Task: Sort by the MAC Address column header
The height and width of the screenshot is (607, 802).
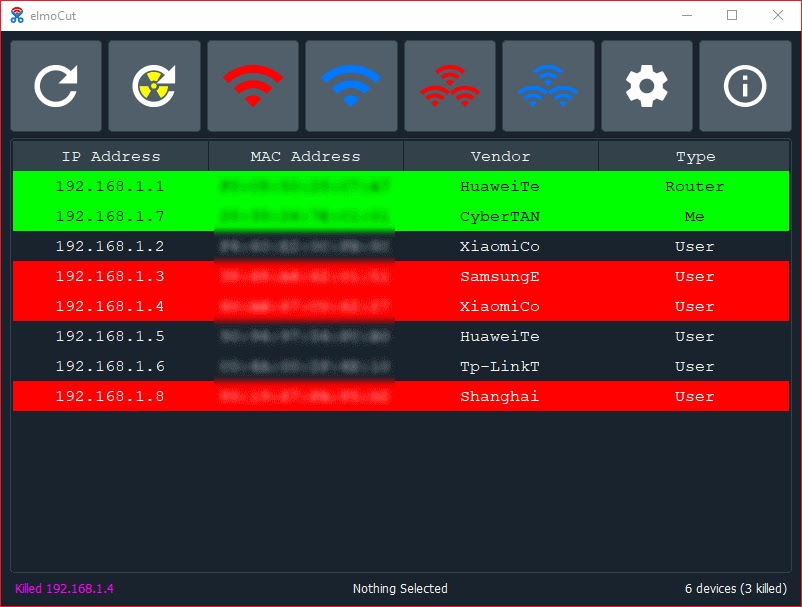Action: [x=305, y=156]
